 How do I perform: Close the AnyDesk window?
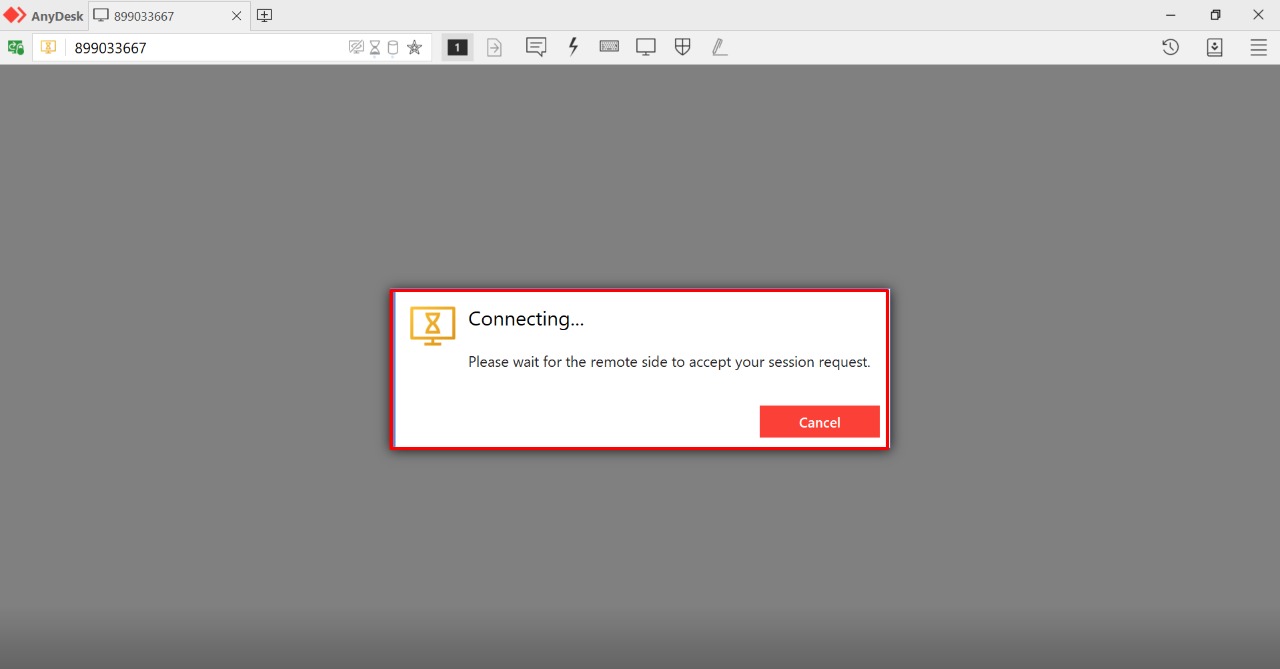[x=1258, y=15]
